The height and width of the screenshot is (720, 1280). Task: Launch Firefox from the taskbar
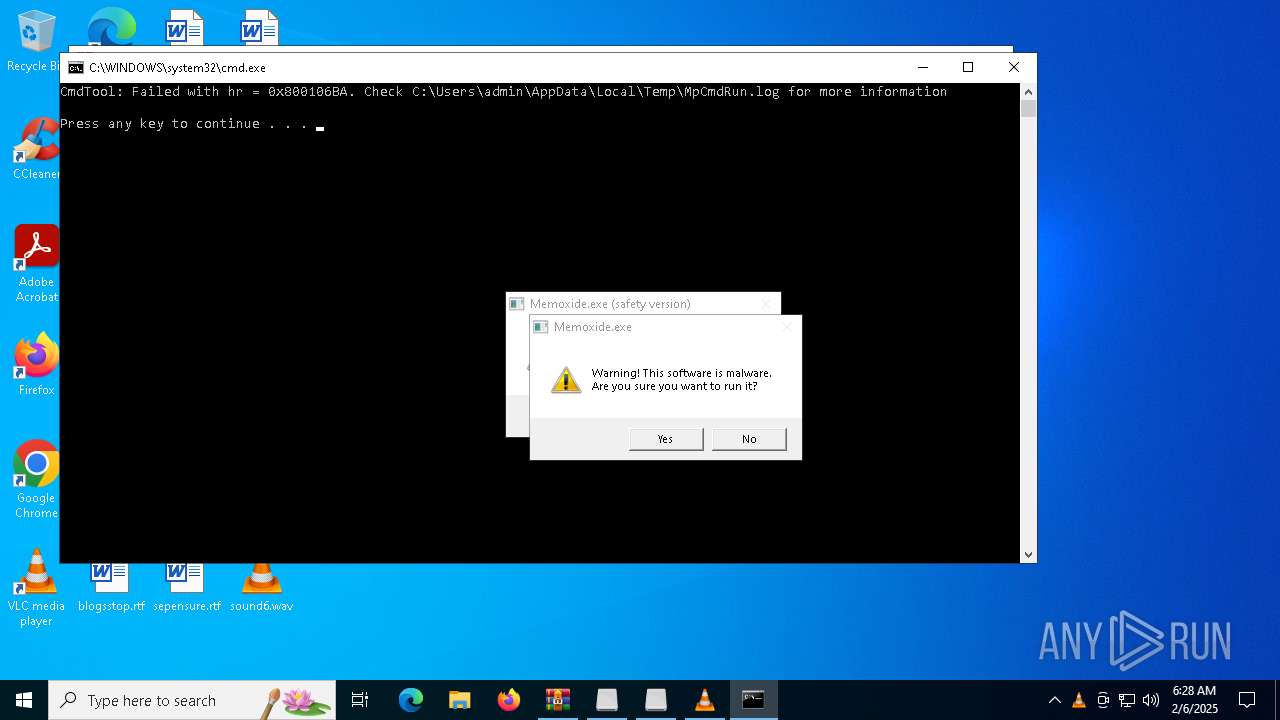[x=509, y=700]
